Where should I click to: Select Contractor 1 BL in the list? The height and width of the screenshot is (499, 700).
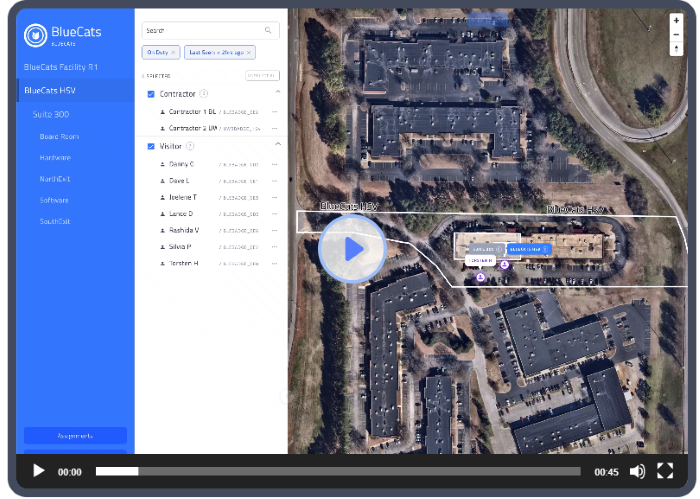pos(192,112)
